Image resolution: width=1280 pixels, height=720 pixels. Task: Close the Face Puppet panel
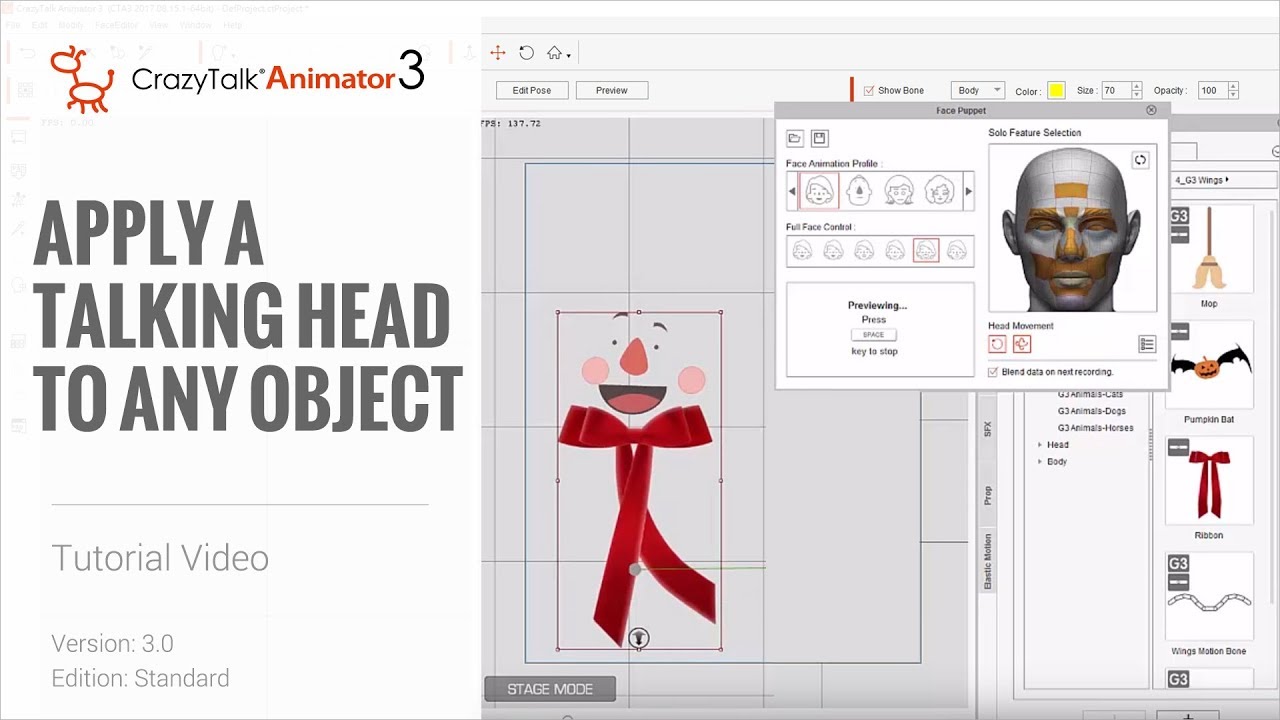1151,110
